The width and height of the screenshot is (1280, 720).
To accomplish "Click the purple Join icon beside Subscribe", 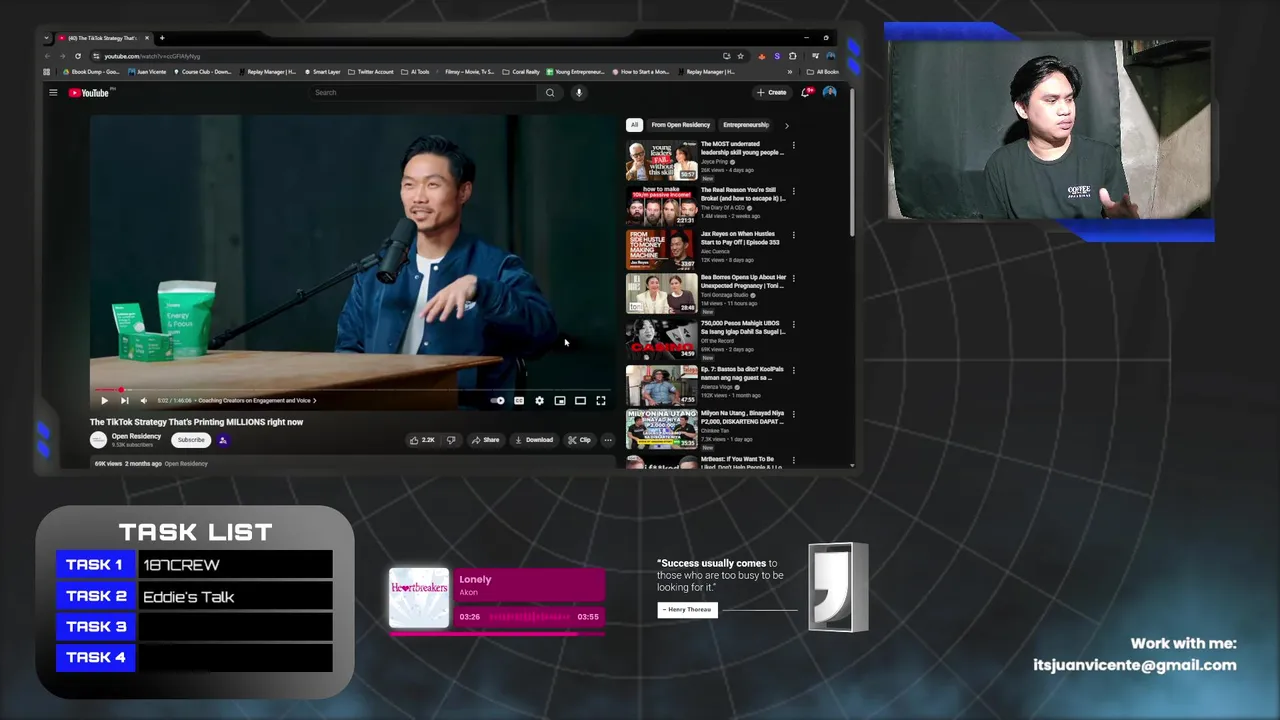I will click(222, 440).
